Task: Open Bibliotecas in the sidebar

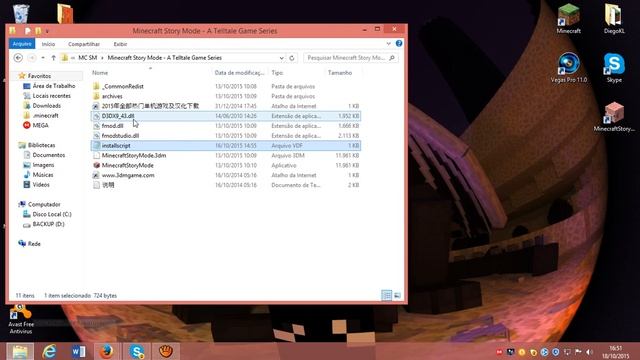Action: coord(41,145)
